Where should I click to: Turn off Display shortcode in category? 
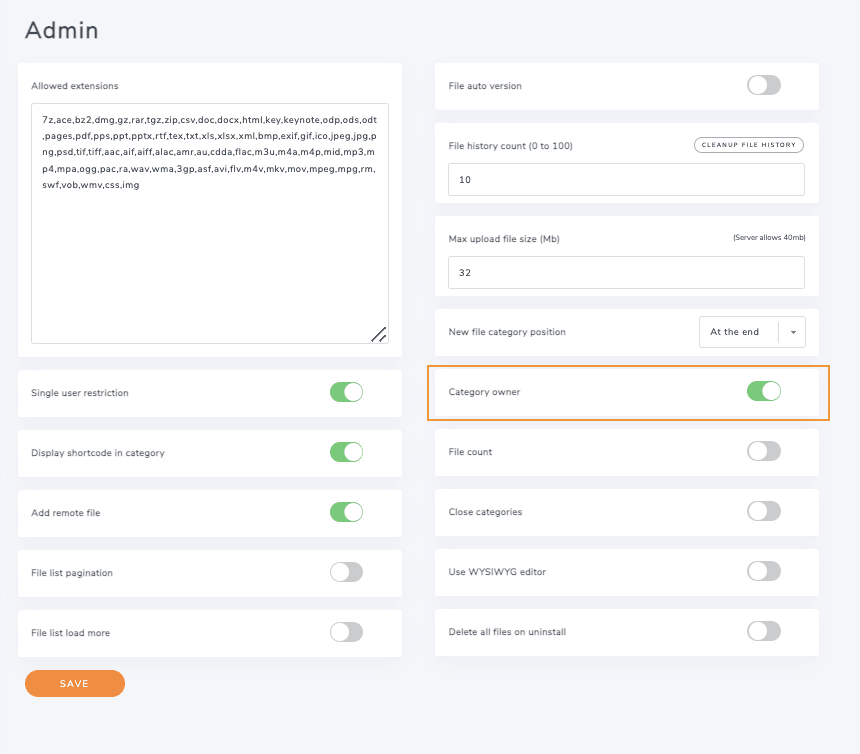click(346, 452)
